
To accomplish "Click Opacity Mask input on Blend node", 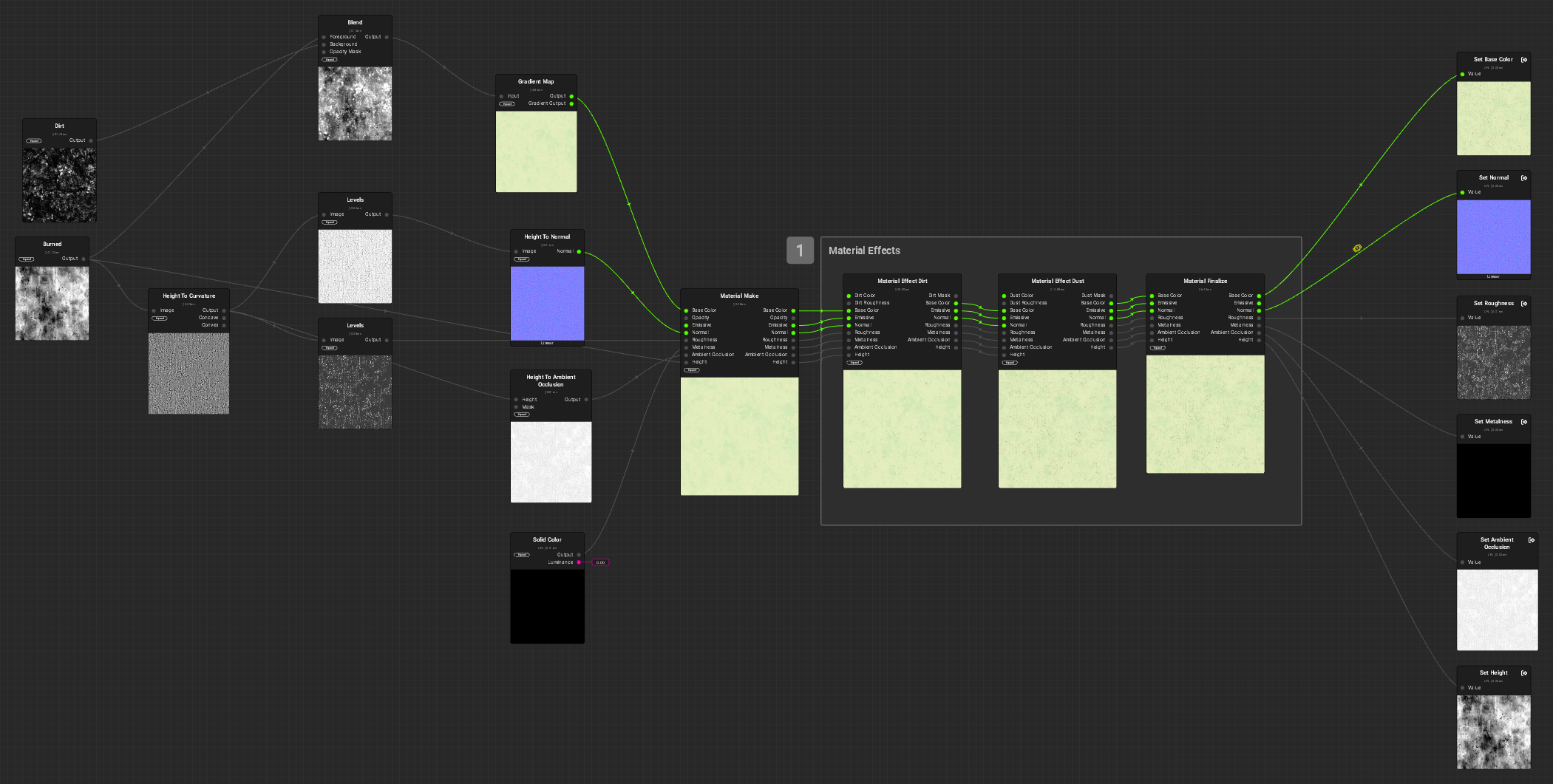I will point(324,52).
